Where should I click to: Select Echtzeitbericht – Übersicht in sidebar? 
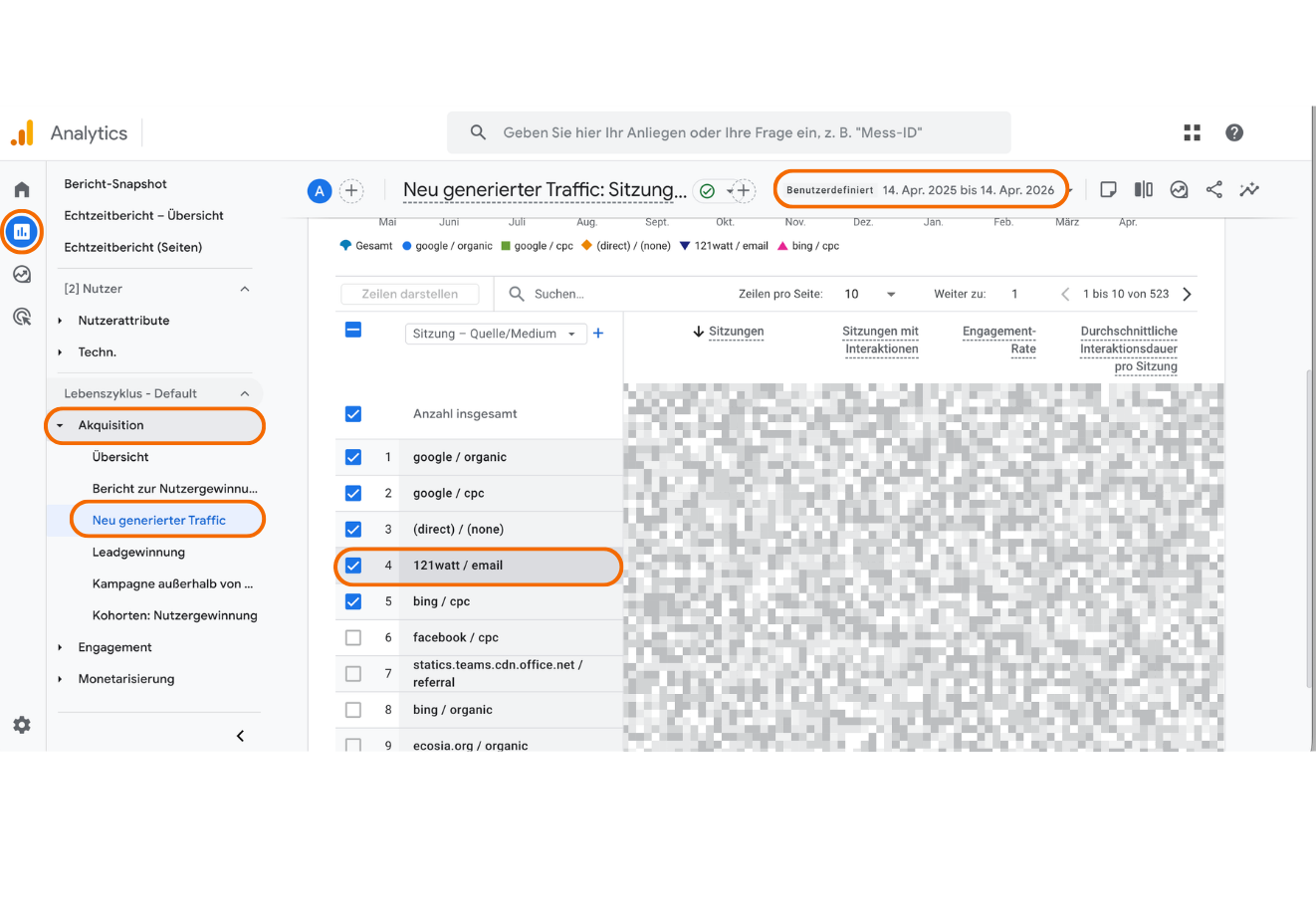(143, 215)
